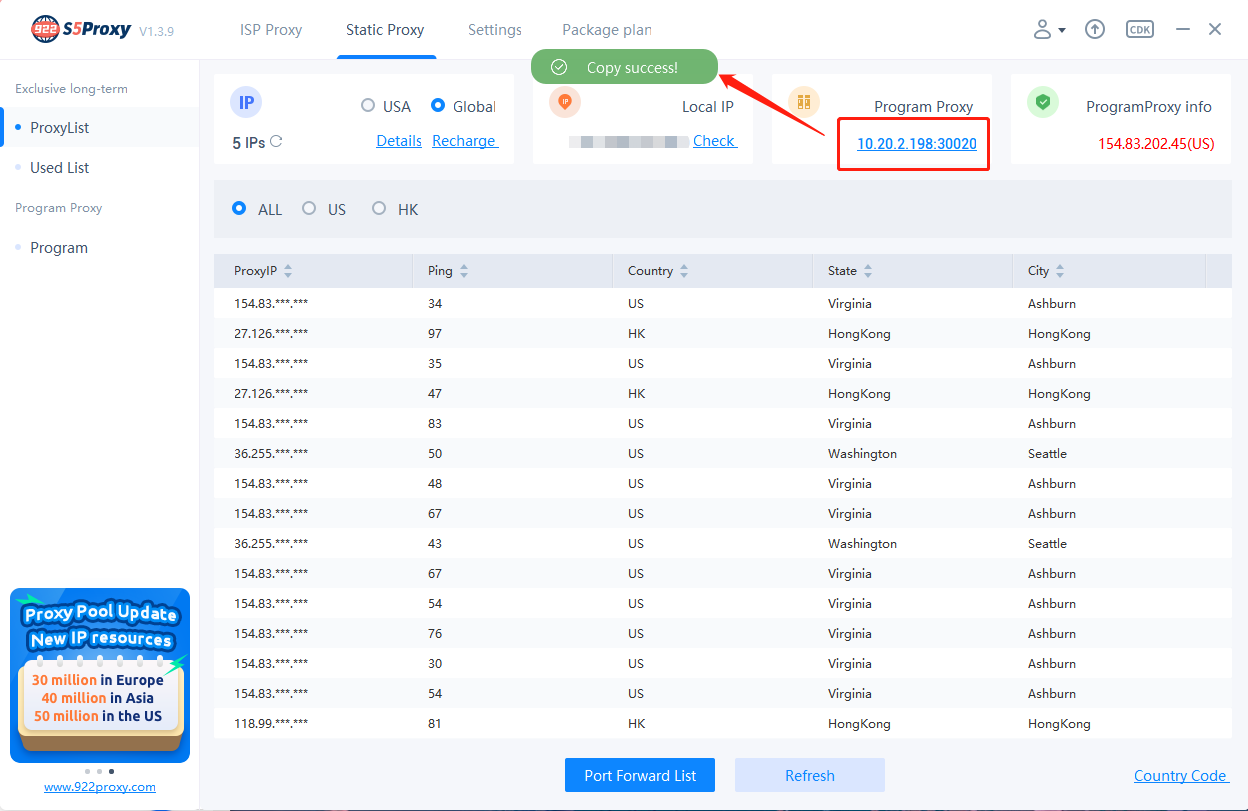1248x811 pixels.
Task: Click the Check link for Local IP
Action: click(x=715, y=141)
